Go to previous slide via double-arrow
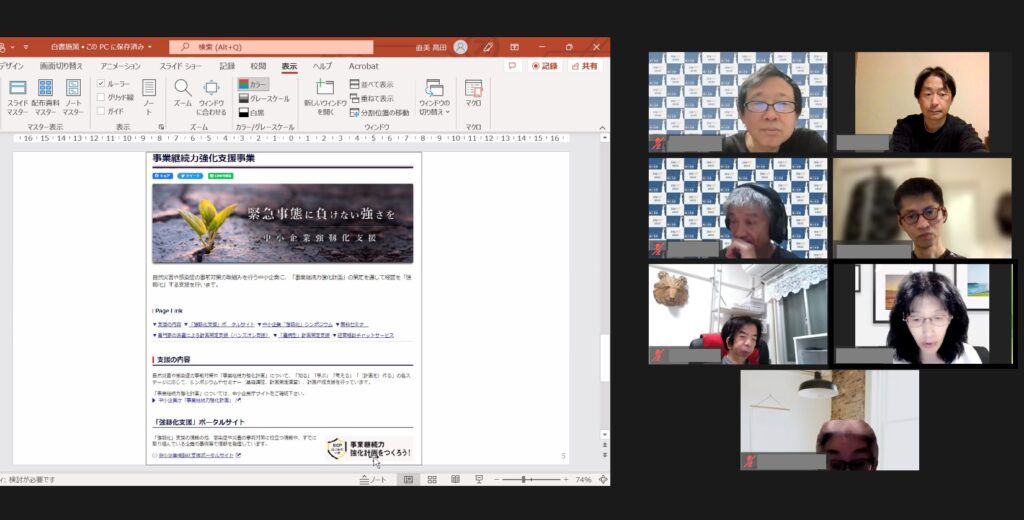This screenshot has width=1024, height=520. [x=605, y=445]
